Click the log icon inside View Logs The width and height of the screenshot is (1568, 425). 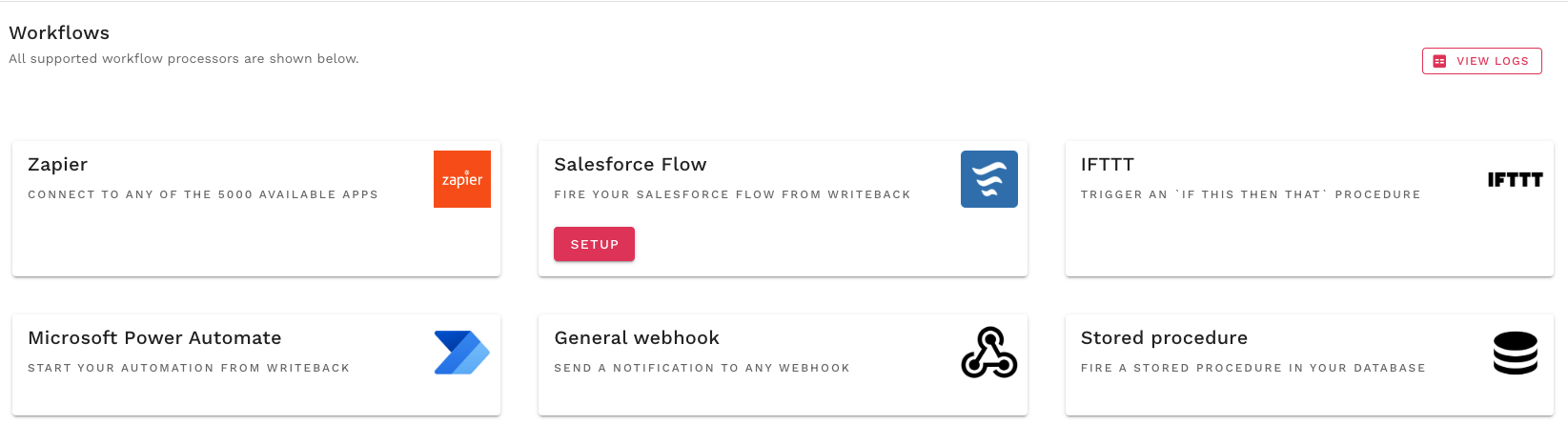coord(1439,61)
